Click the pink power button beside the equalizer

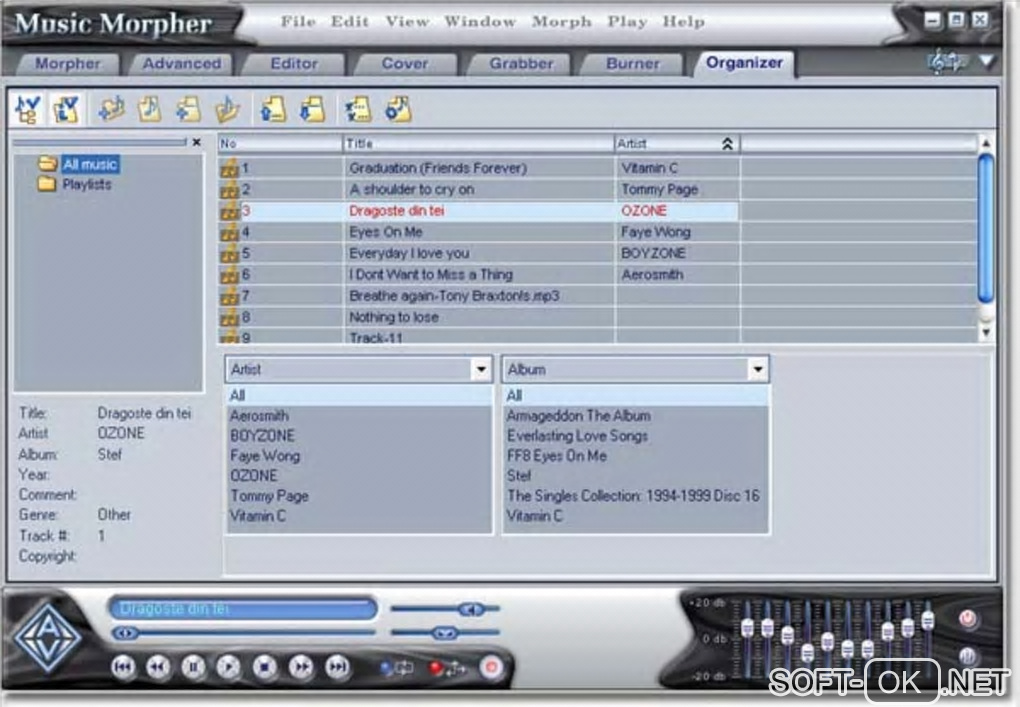pos(967,619)
